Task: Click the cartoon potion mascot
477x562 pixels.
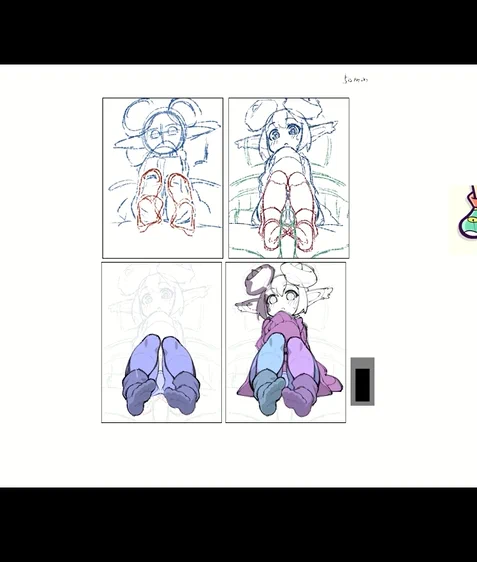Action: (468, 212)
